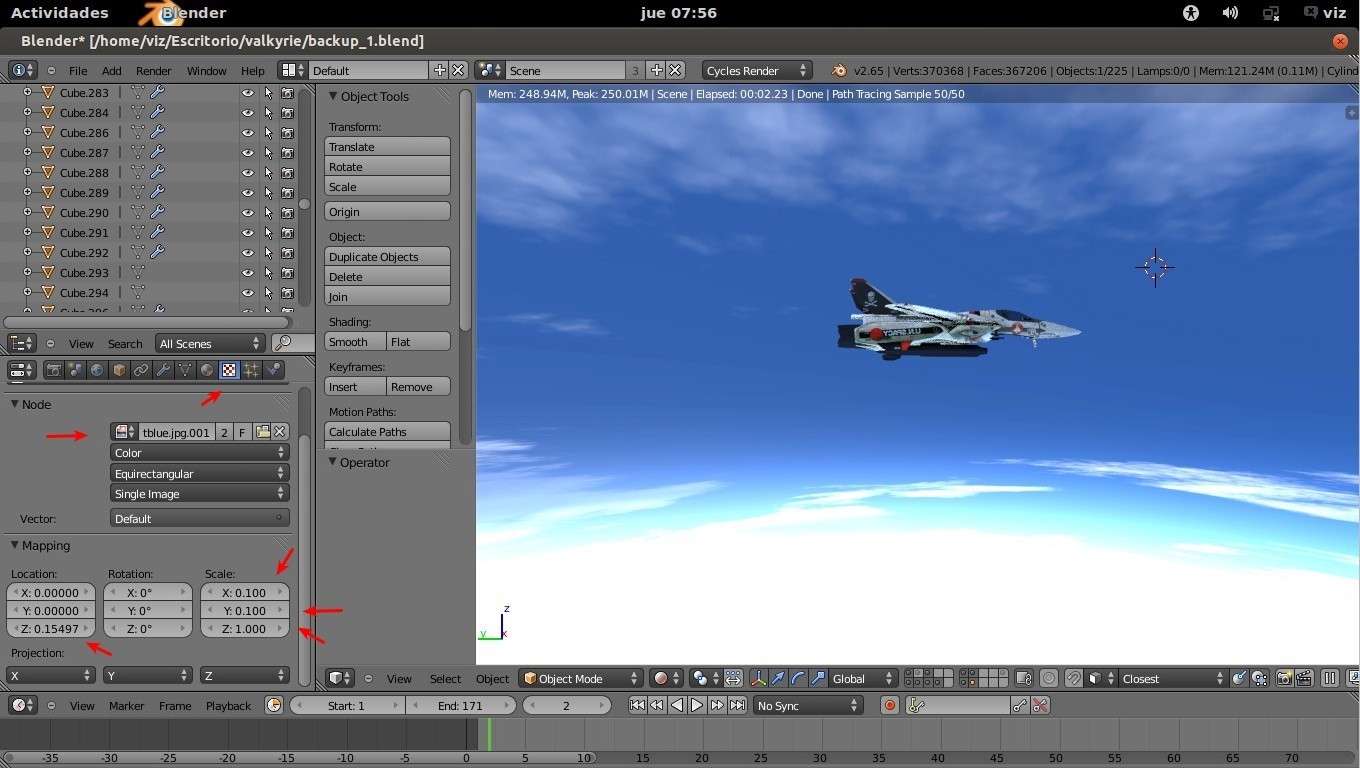
Task: Open the Object Mode selector dropdown
Action: (581, 678)
